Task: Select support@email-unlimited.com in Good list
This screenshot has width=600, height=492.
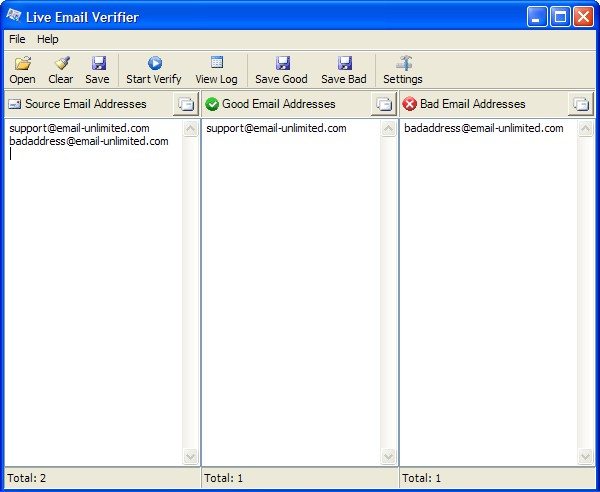Action: coord(276,128)
